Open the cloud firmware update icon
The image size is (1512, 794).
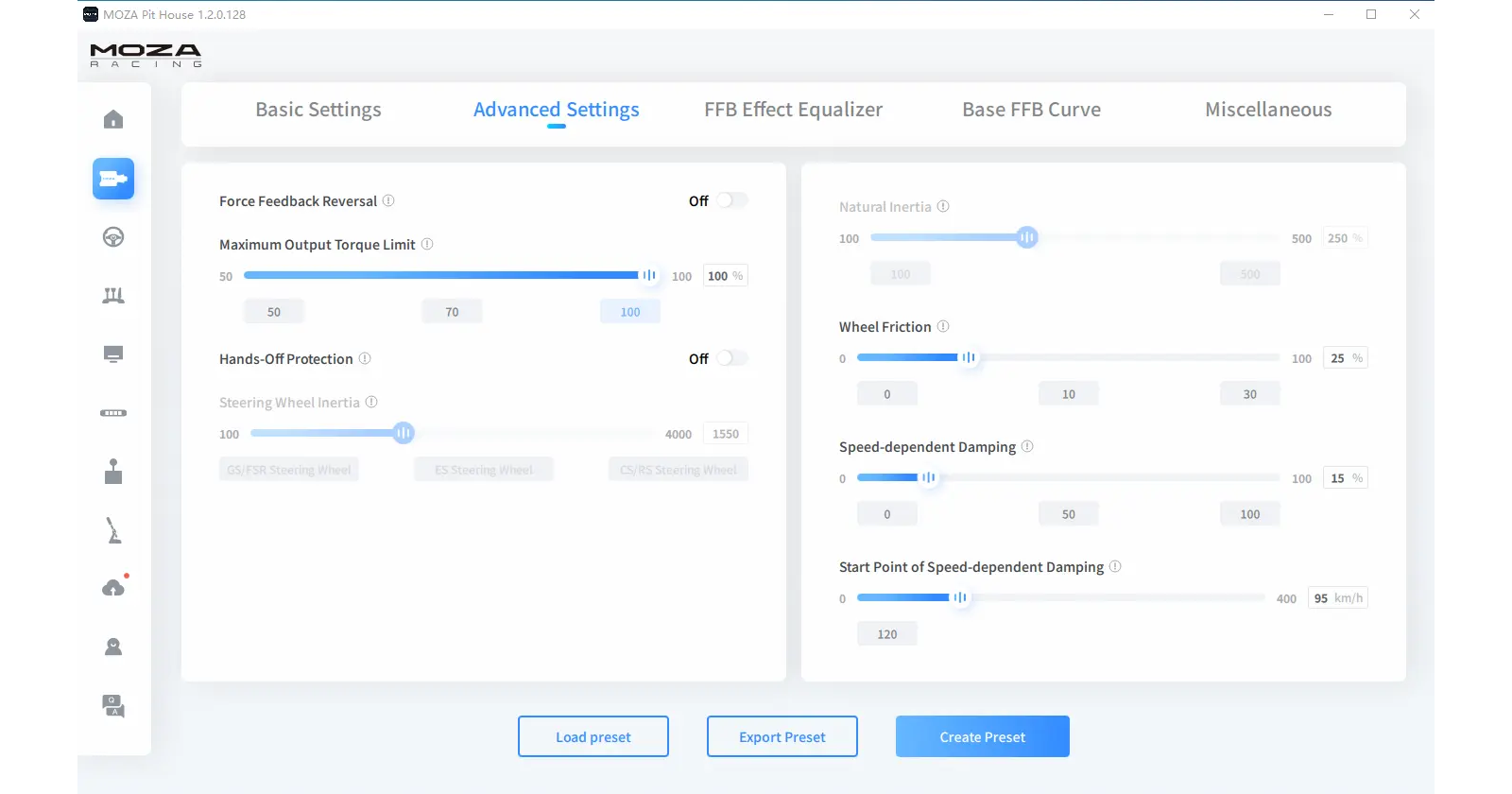coord(113,588)
